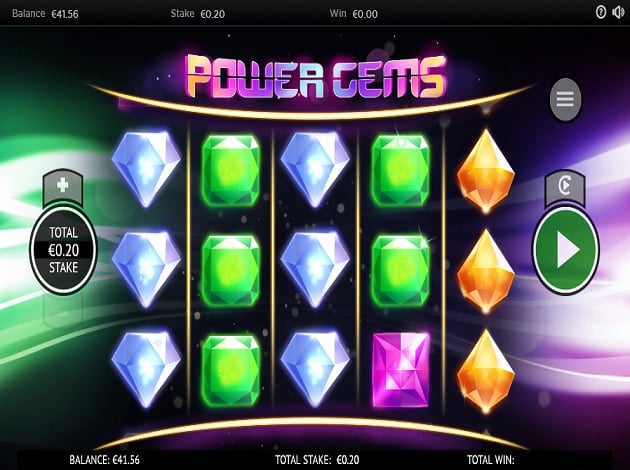Click the top orange crystal gem

coord(485,171)
